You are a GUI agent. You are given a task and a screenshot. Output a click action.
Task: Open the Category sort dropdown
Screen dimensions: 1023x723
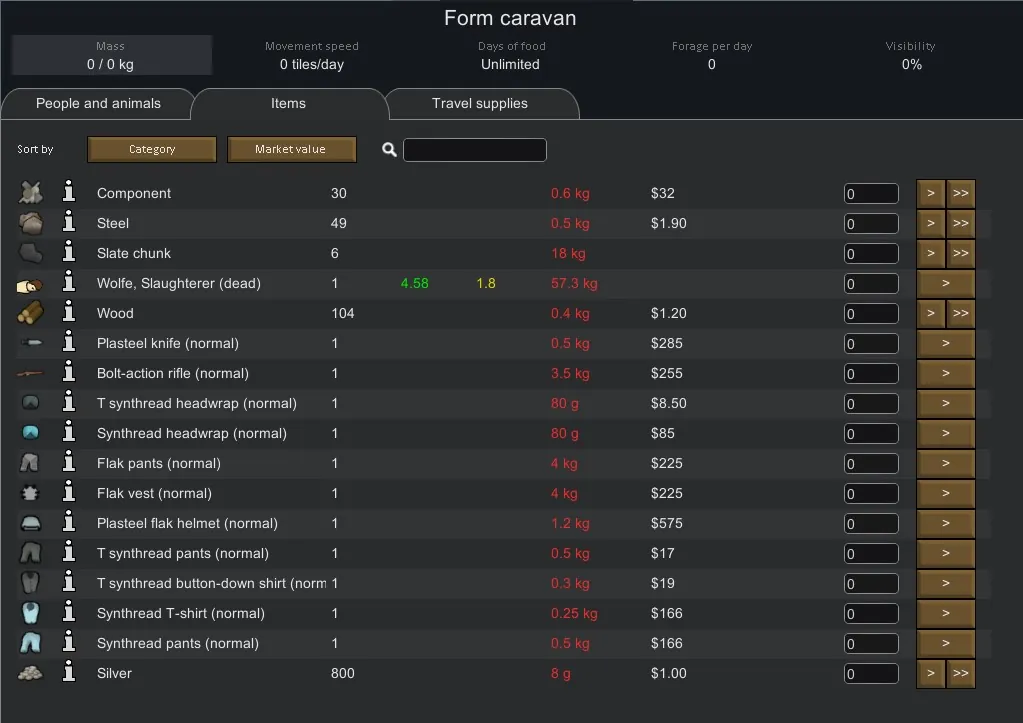click(152, 149)
